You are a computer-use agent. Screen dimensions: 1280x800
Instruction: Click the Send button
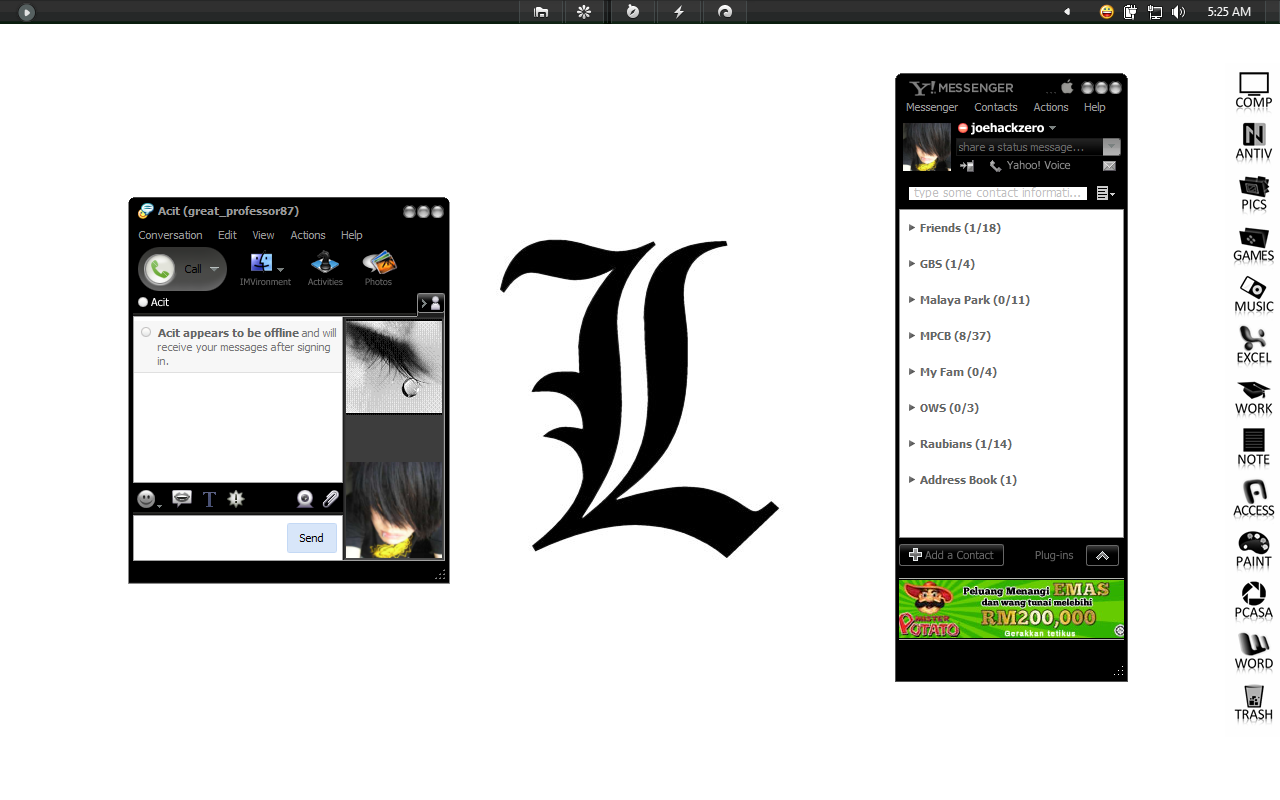pyautogui.click(x=311, y=538)
